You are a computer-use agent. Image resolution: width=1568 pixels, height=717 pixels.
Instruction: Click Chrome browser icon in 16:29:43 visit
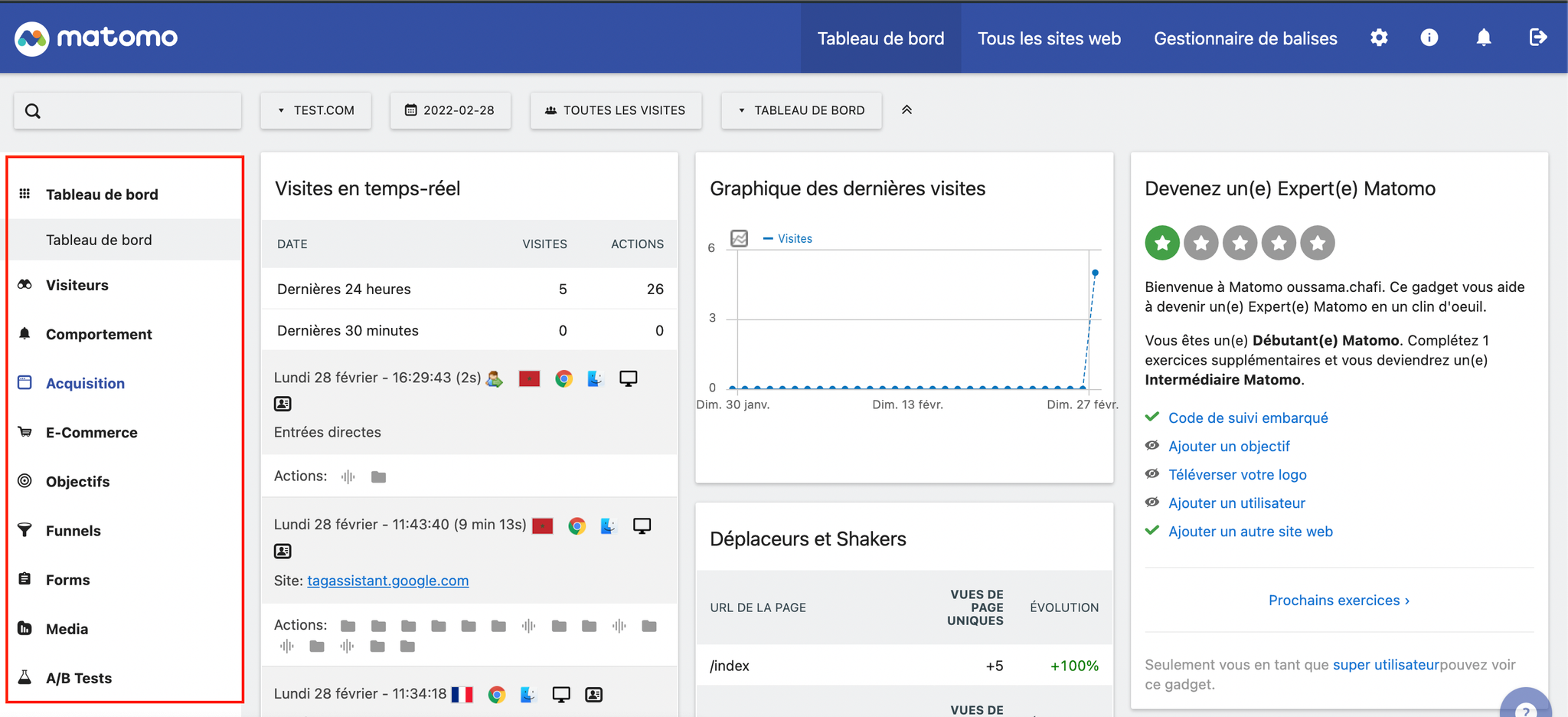[564, 378]
